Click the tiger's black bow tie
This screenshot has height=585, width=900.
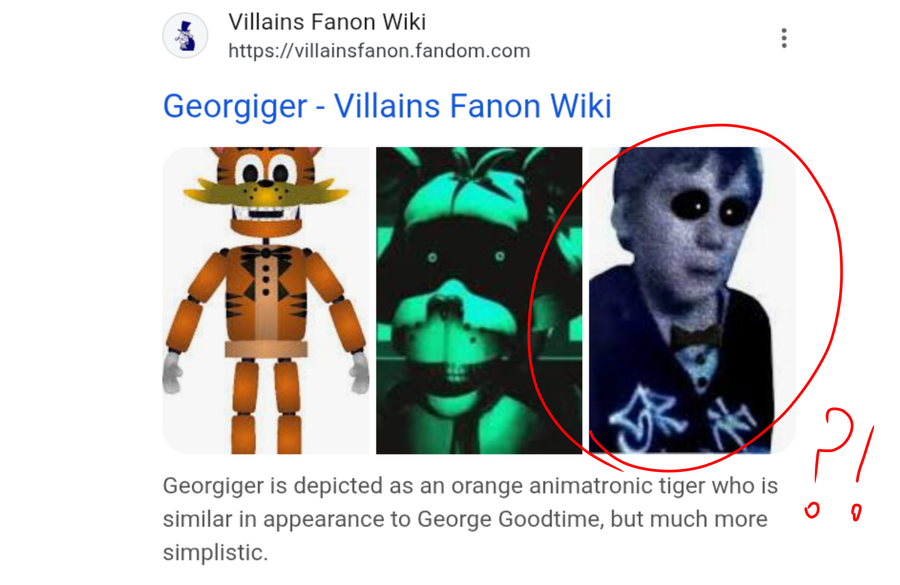pos(265,255)
